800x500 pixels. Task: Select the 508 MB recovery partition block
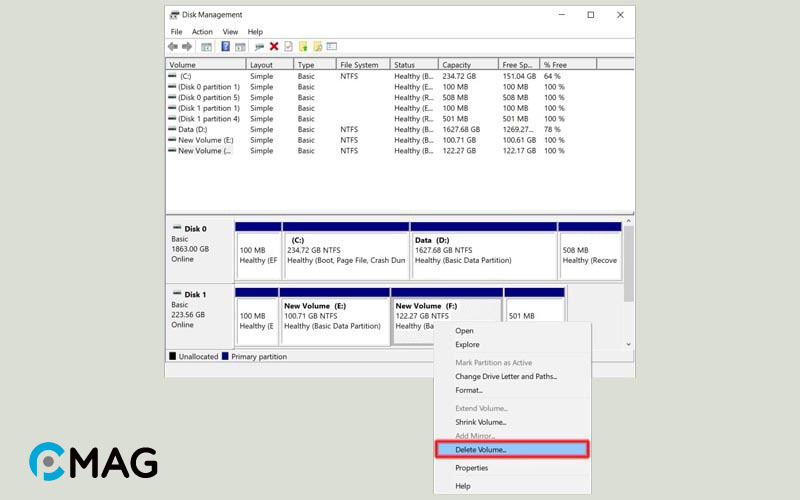pyautogui.click(x=590, y=251)
